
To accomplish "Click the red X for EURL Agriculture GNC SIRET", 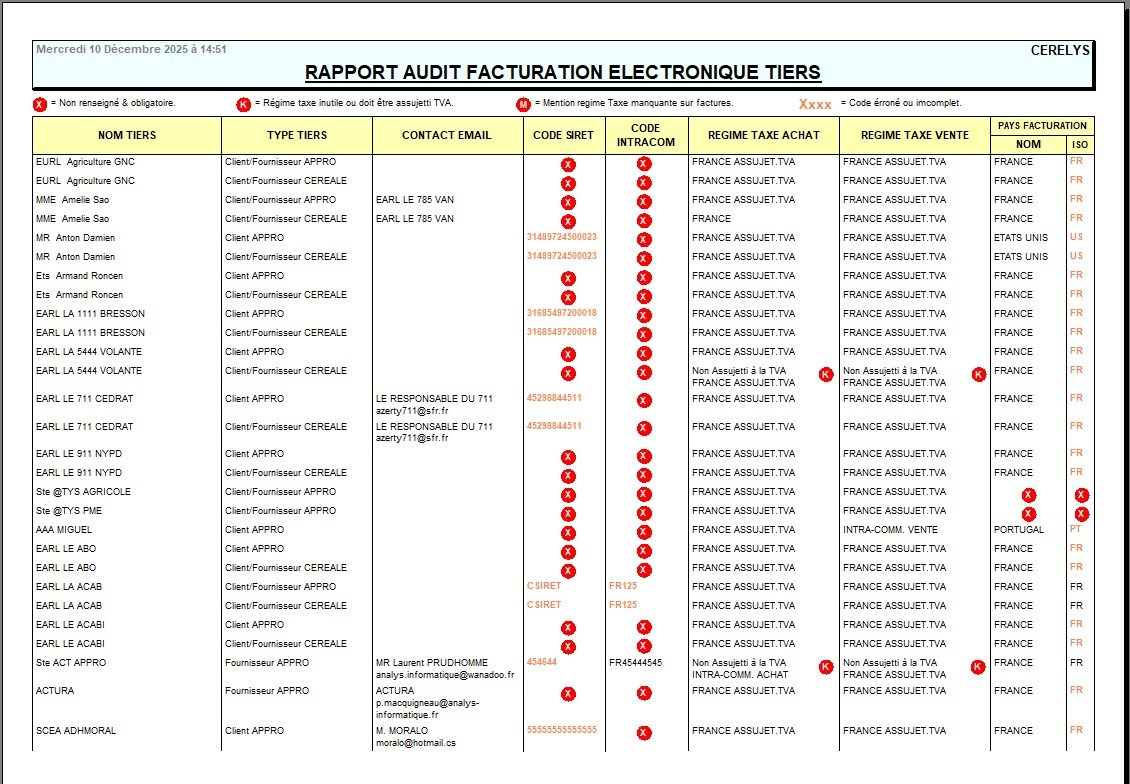I will pos(568,164).
